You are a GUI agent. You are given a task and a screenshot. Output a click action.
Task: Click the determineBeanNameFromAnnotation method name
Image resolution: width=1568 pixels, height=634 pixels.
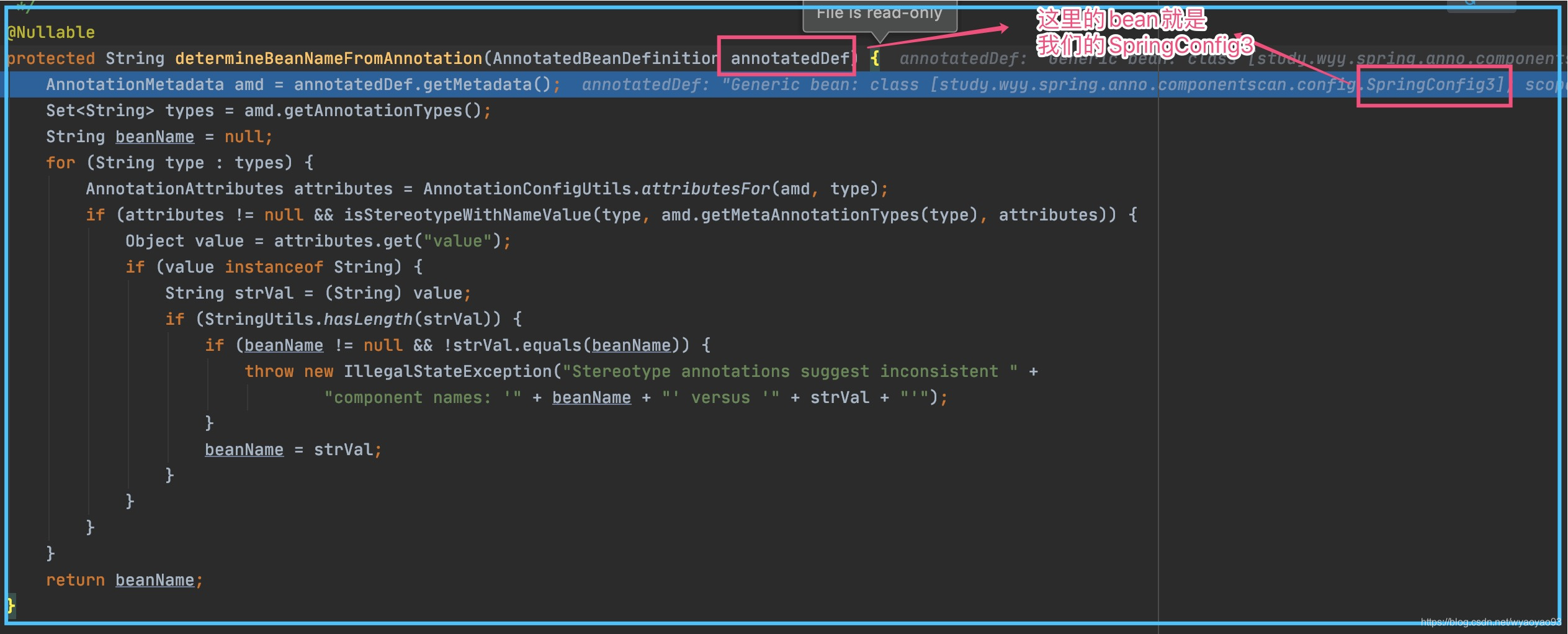328,58
